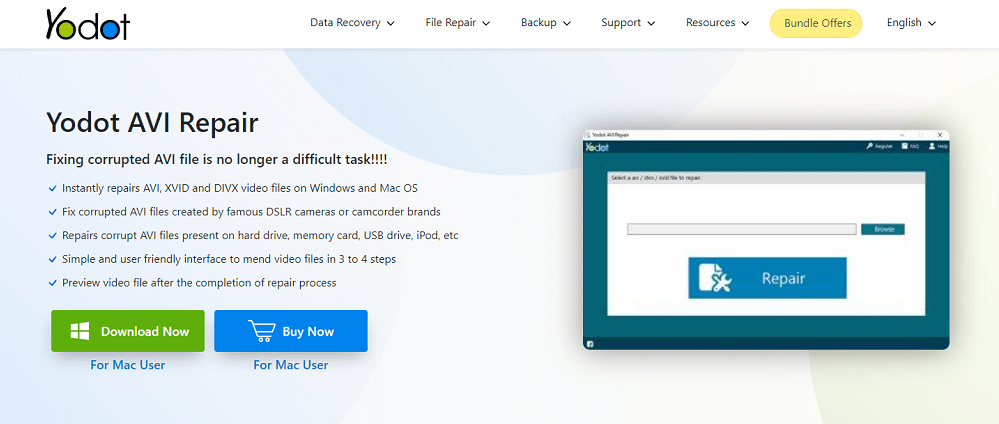Click the preview window close button
The width and height of the screenshot is (999, 424).
[x=940, y=135]
